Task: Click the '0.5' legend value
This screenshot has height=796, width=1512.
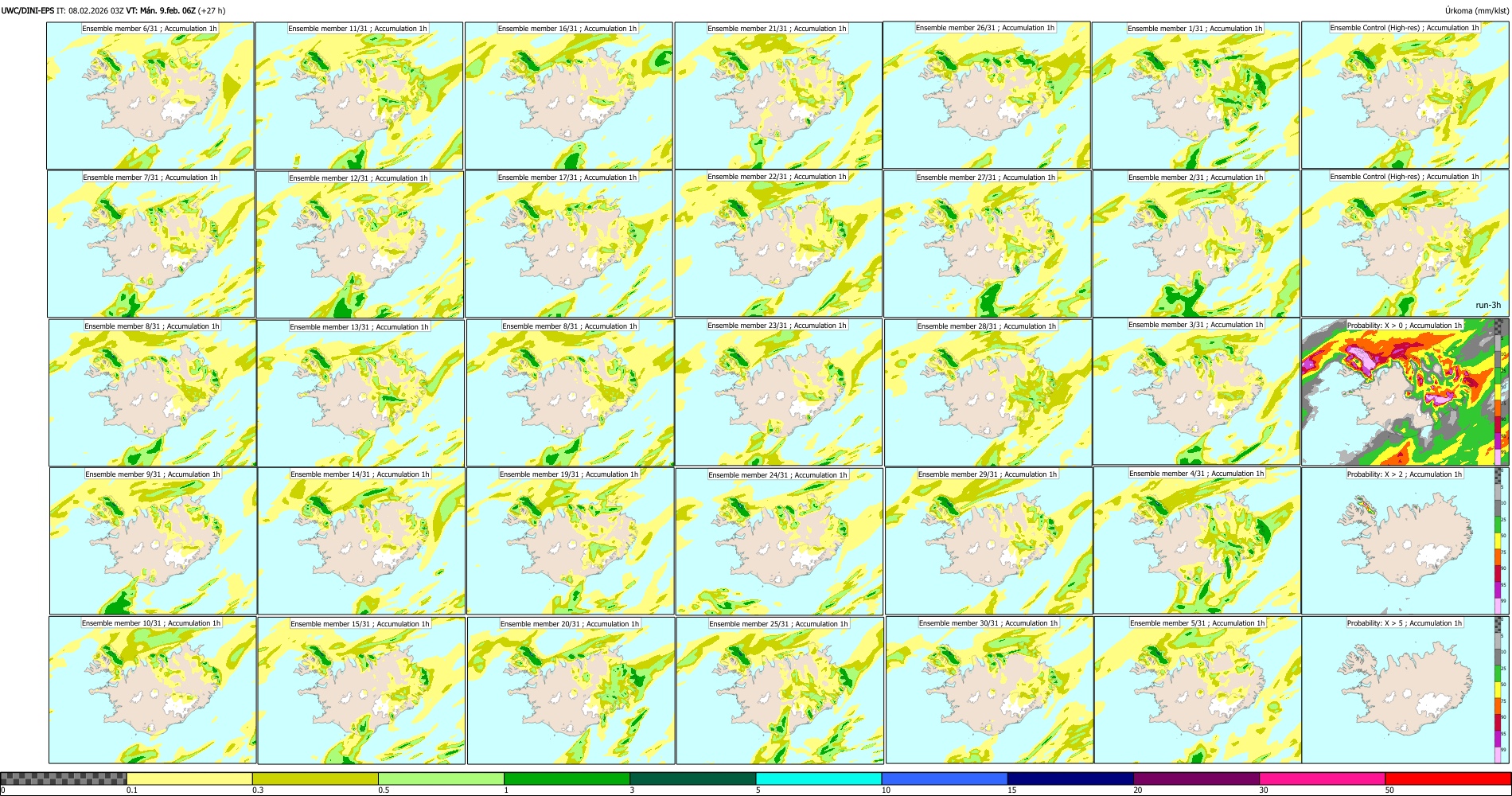Action: click(383, 790)
